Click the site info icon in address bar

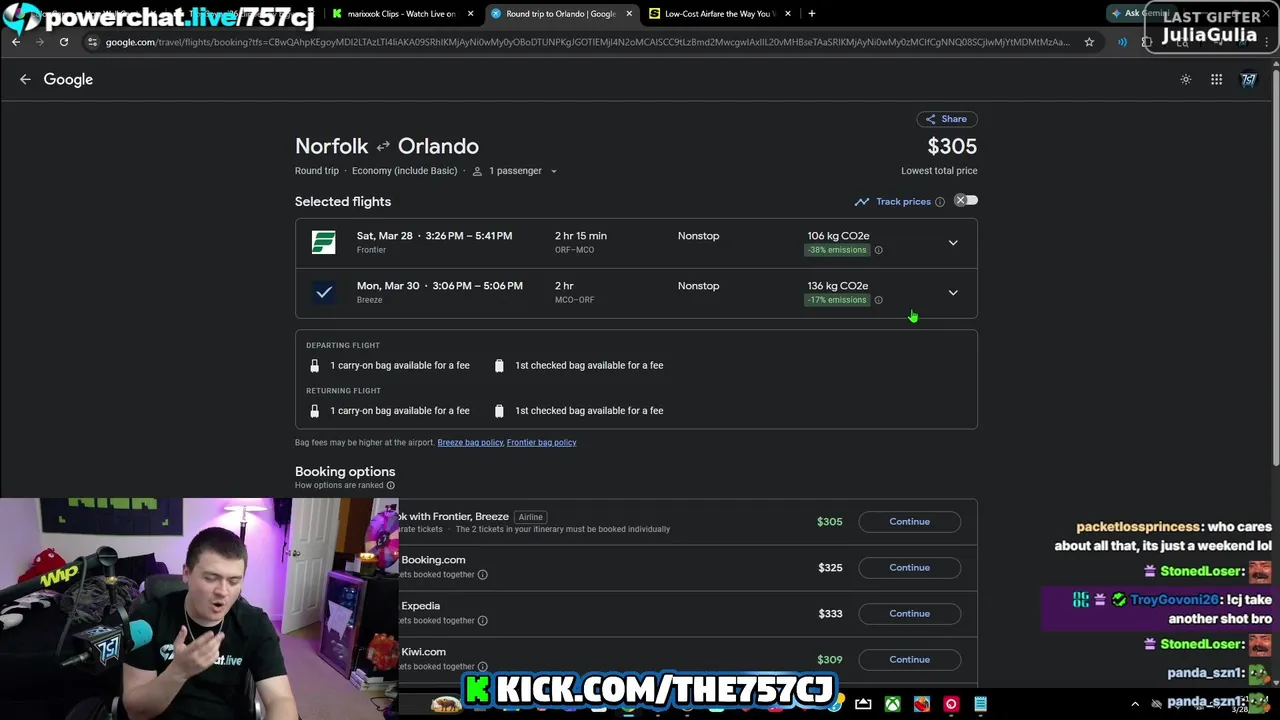(x=92, y=42)
